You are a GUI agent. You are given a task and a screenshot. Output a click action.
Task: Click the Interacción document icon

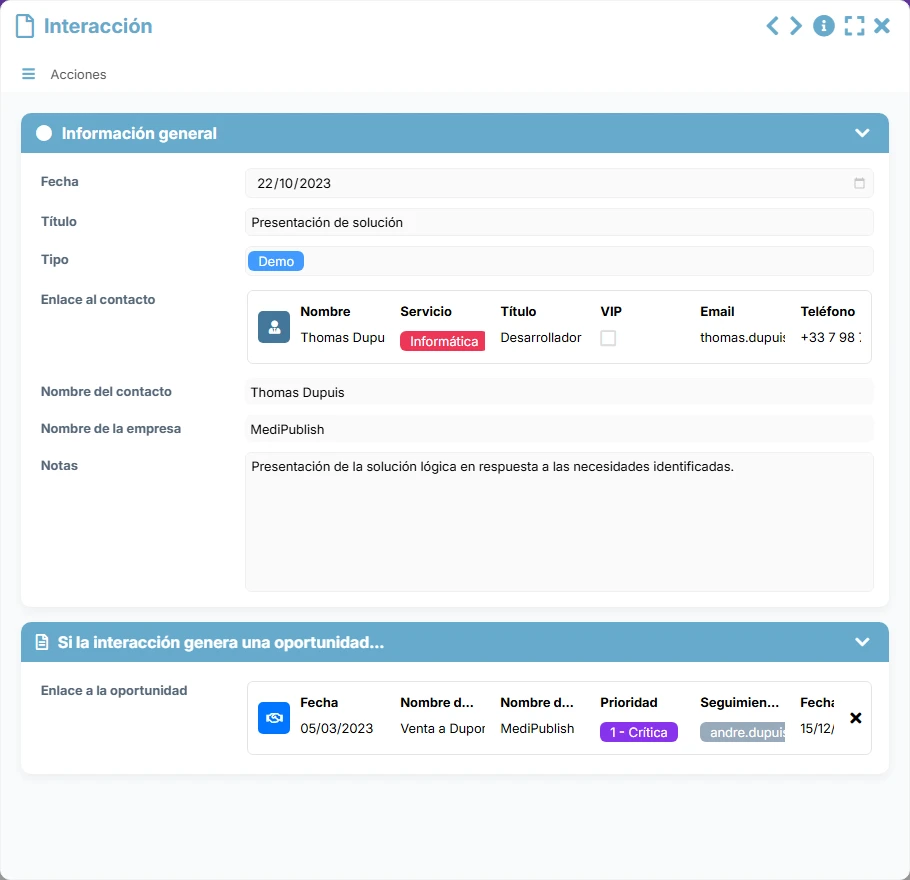25,26
